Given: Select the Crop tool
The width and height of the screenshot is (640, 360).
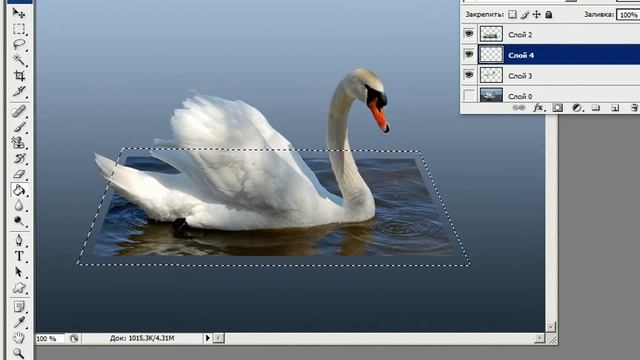Looking at the screenshot, I should [x=19, y=76].
